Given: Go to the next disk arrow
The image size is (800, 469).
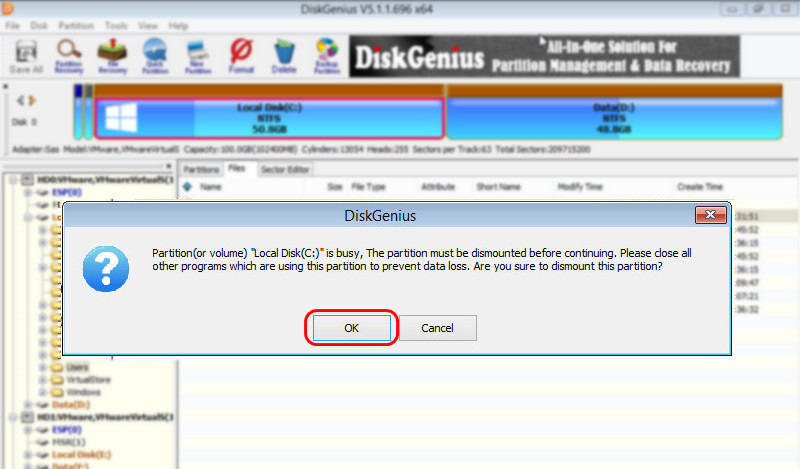Looking at the screenshot, I should click(32, 101).
